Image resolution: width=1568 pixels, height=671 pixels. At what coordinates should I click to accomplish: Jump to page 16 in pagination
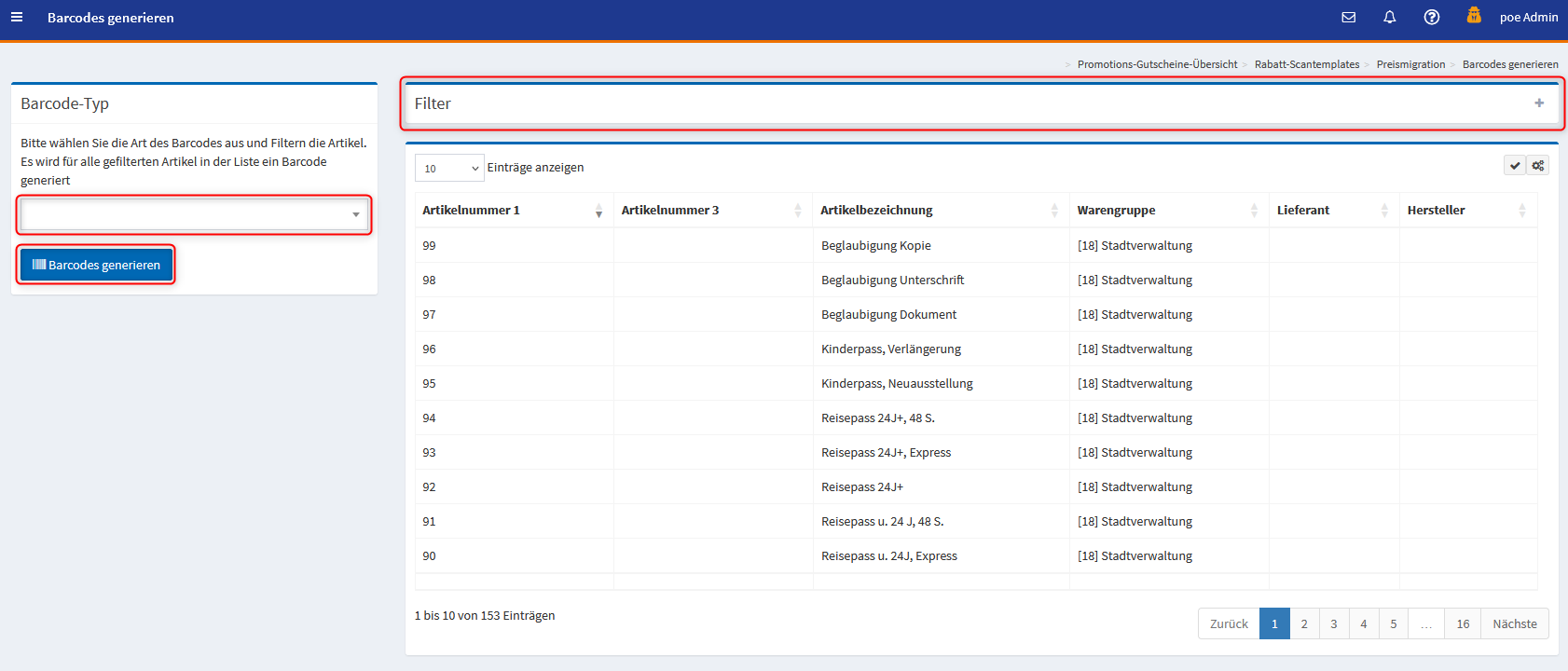tap(1462, 623)
